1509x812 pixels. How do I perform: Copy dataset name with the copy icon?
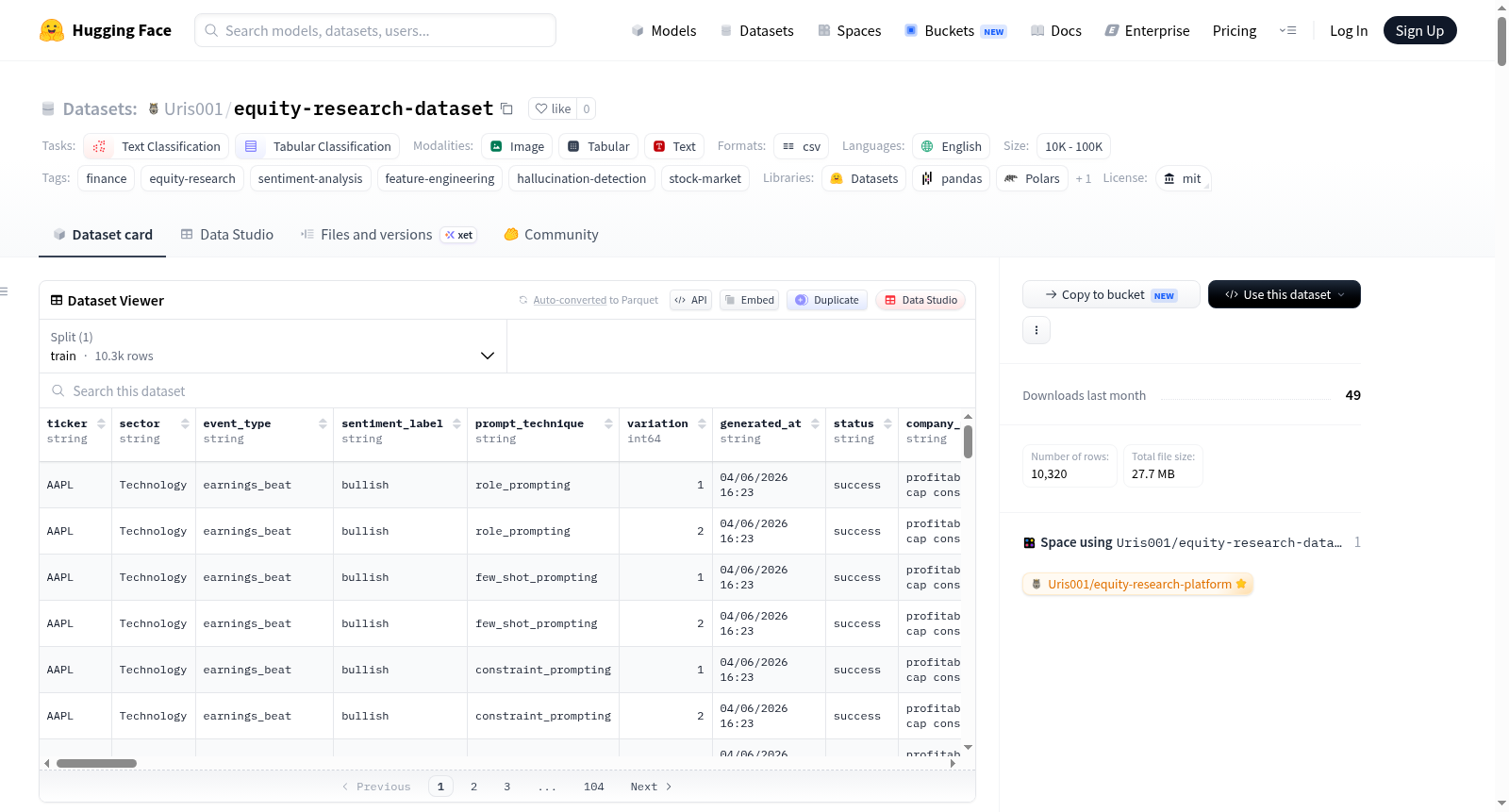[x=506, y=108]
